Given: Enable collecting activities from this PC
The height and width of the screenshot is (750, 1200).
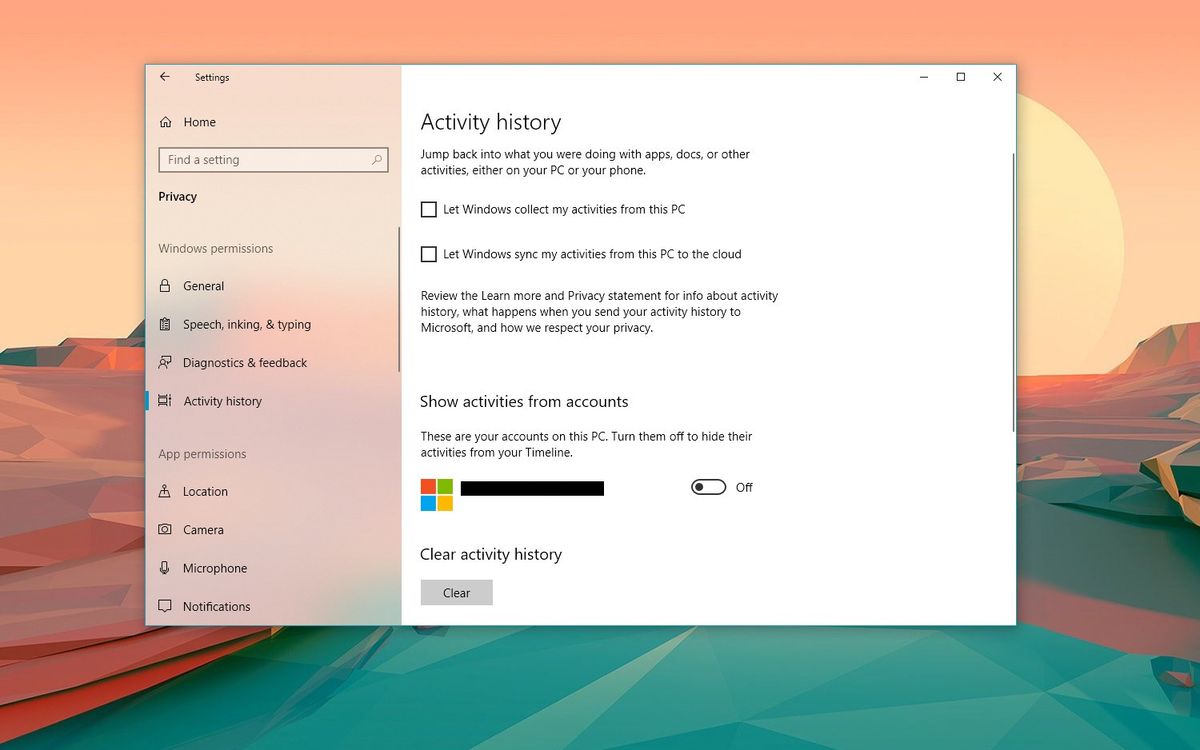Looking at the screenshot, I should 429,209.
